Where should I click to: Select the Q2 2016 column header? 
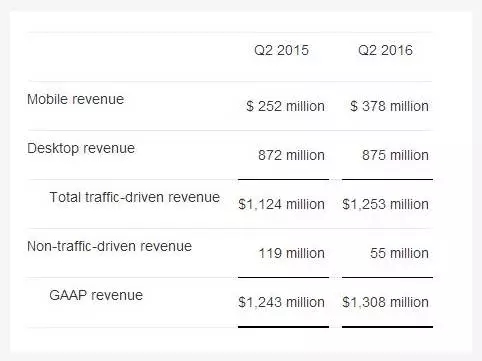click(385, 50)
